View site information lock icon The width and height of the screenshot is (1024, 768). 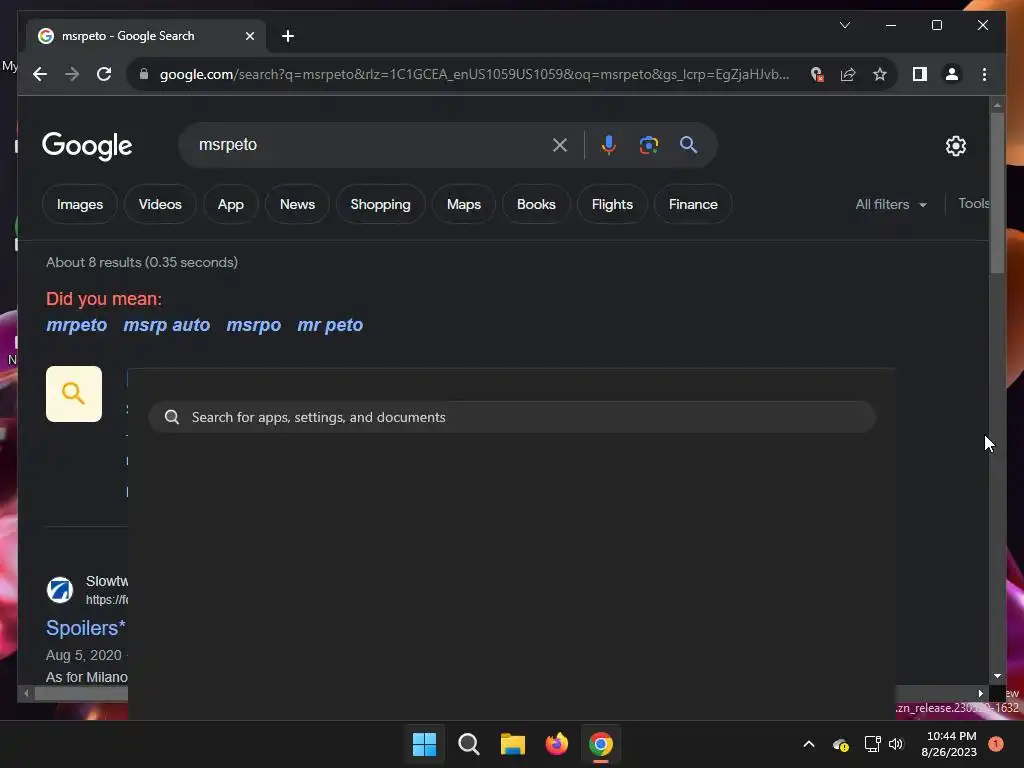[144, 74]
